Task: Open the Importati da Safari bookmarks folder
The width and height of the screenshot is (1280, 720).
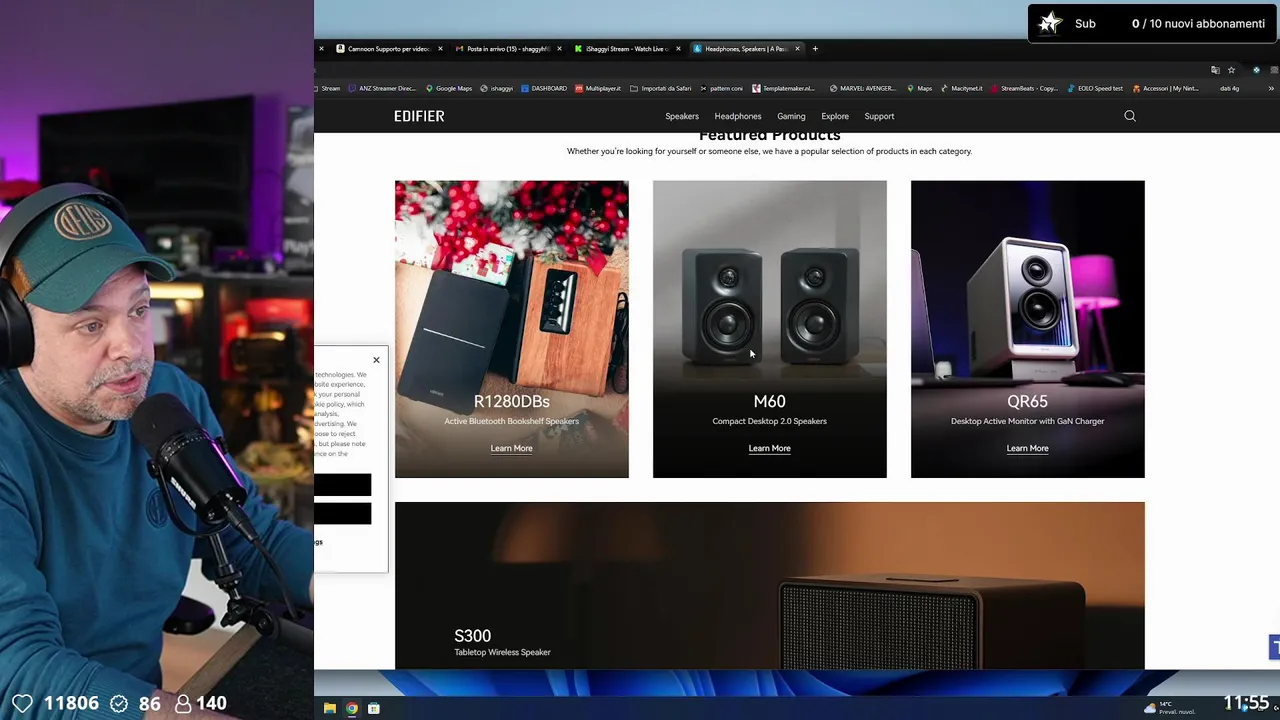Action: [661, 88]
